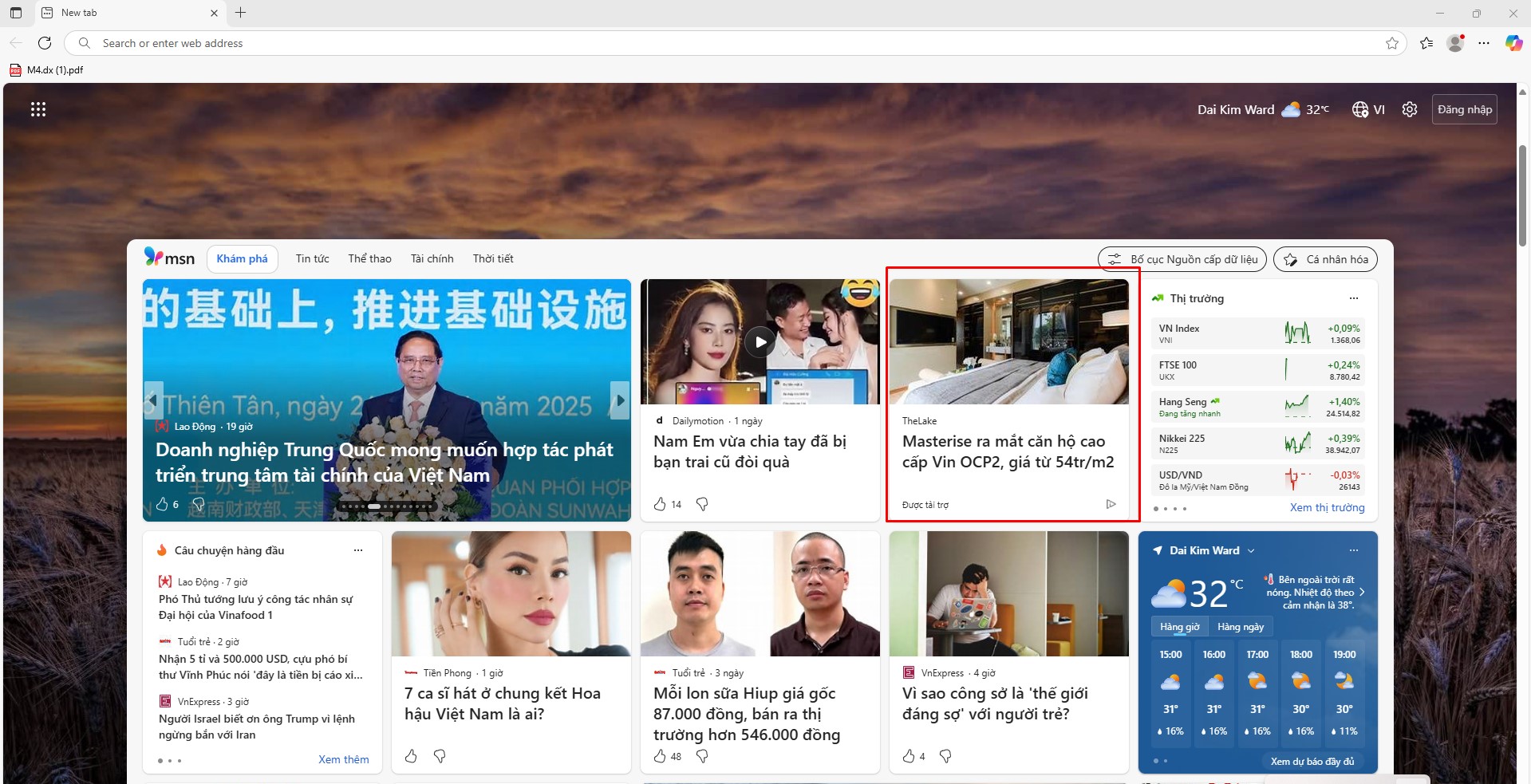Go to next slide in headline carousel
Screen dimensions: 1531x784
(619, 400)
